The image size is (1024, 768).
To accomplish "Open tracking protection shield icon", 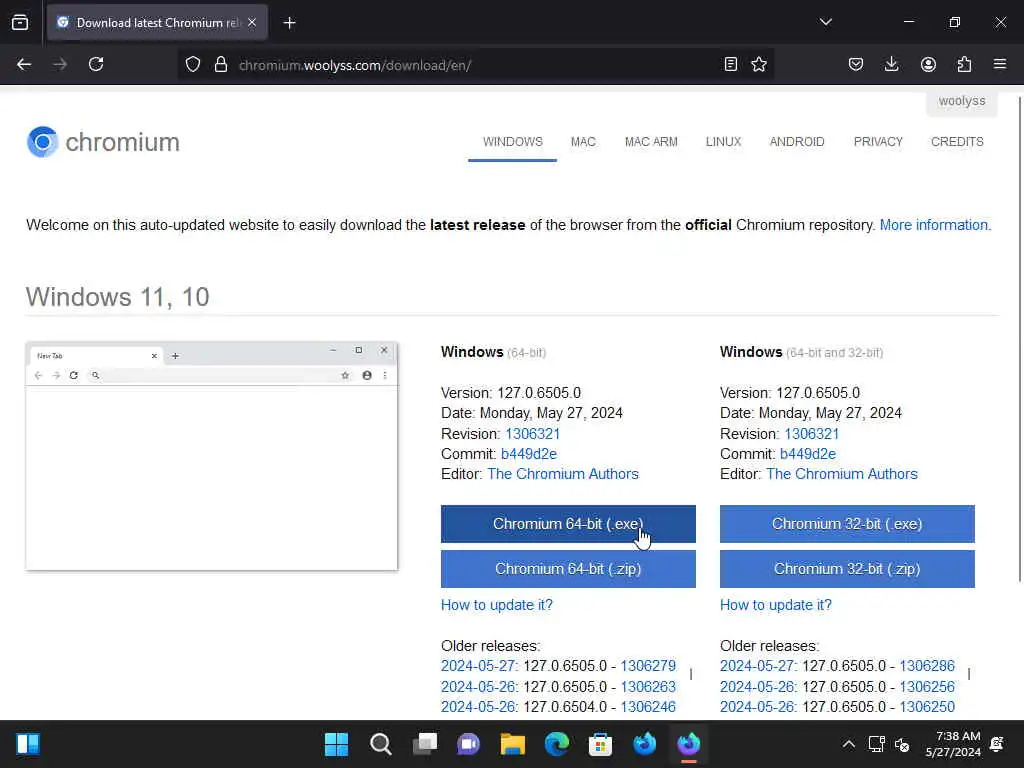I will 193,64.
